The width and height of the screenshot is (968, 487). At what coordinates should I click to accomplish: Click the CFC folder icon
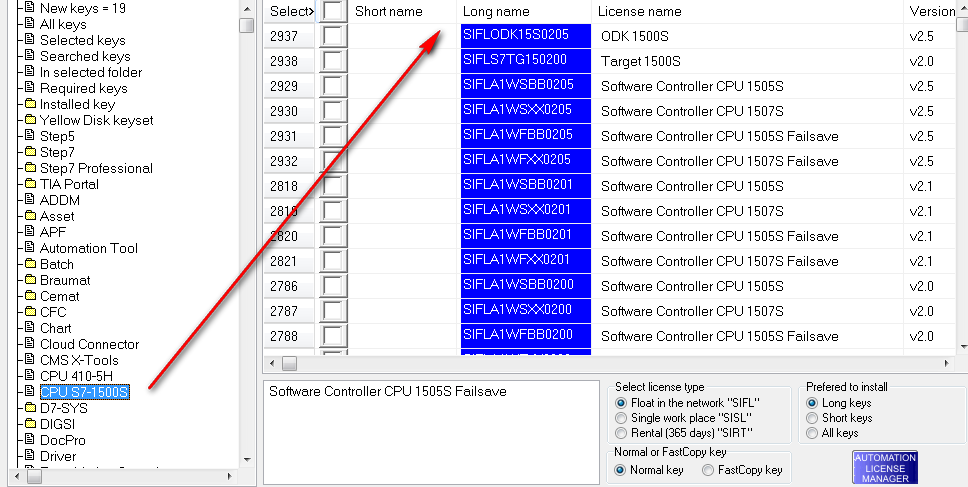(x=30, y=312)
